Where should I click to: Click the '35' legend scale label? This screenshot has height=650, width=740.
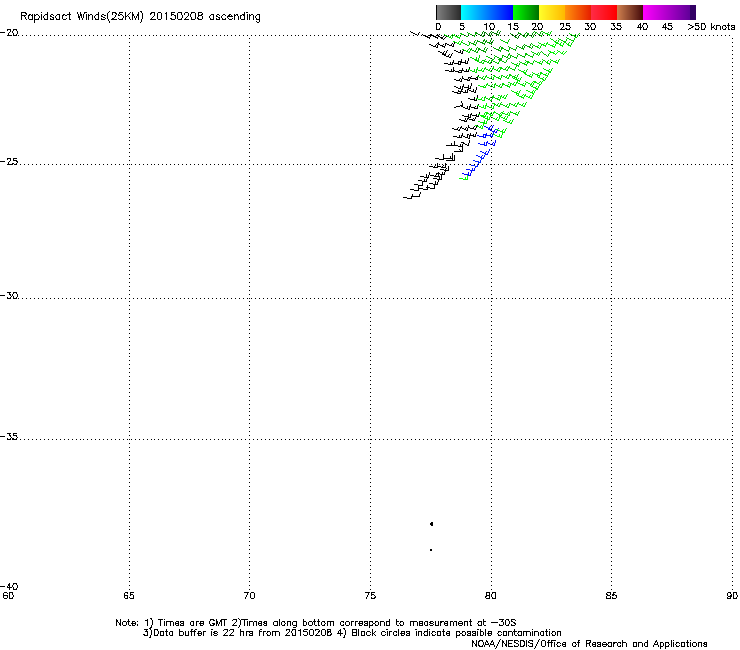click(616, 27)
